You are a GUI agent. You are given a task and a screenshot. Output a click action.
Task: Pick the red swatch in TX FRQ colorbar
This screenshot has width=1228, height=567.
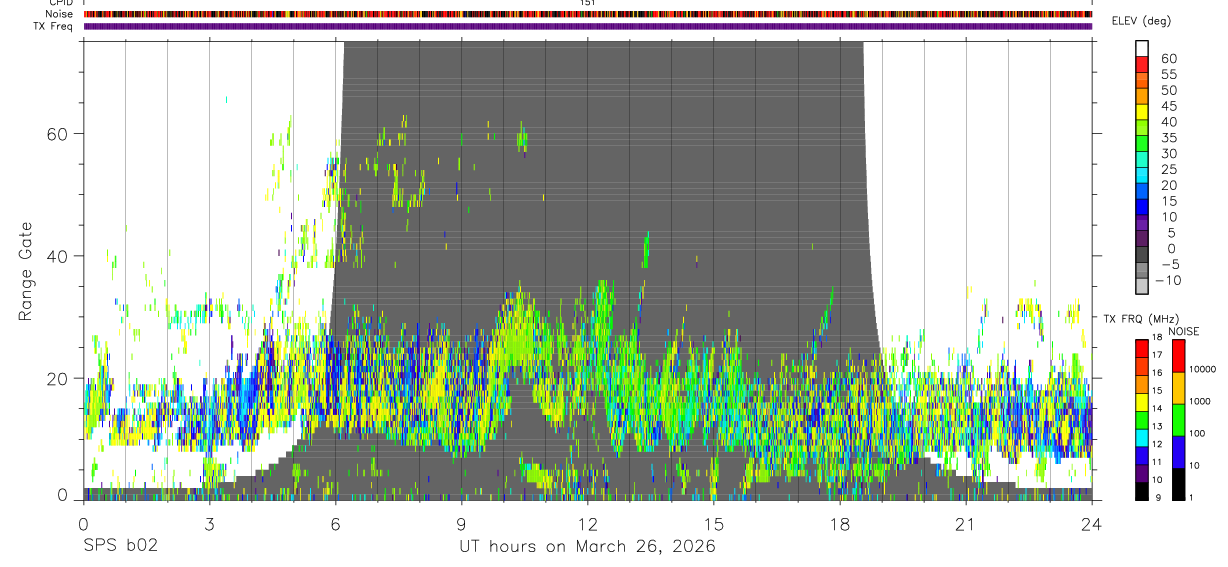tap(1141, 348)
